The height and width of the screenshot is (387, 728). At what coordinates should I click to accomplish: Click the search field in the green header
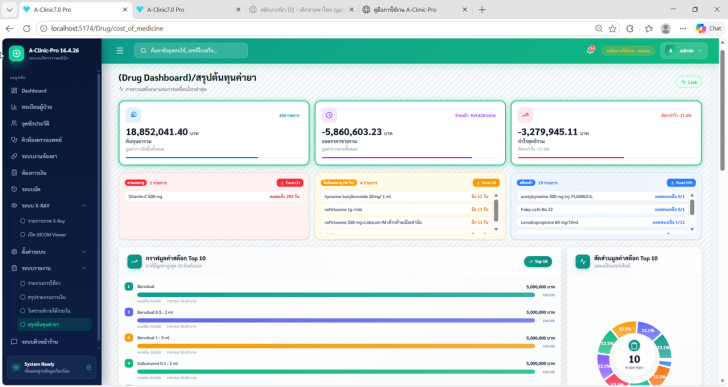pyautogui.click(x=191, y=51)
